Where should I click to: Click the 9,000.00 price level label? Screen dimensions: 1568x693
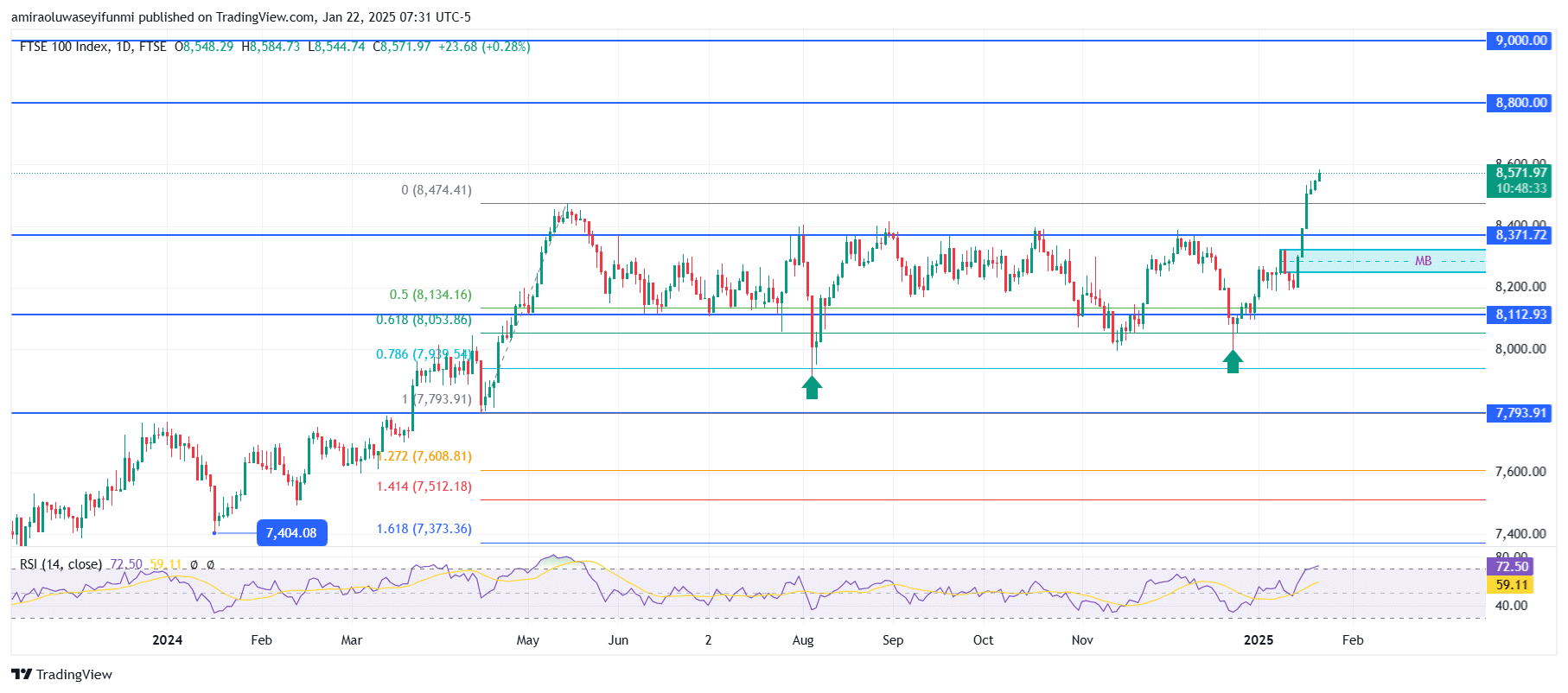tap(1520, 41)
